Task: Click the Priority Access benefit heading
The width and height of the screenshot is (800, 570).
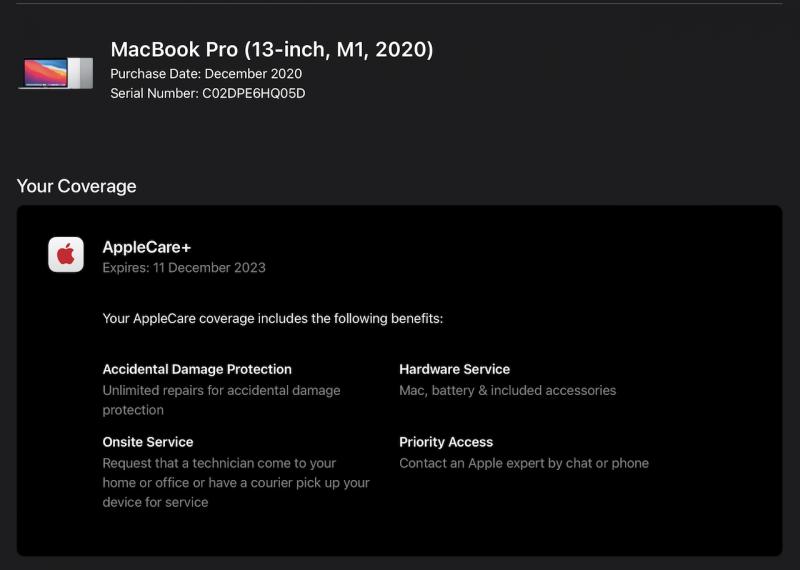Action: [446, 442]
